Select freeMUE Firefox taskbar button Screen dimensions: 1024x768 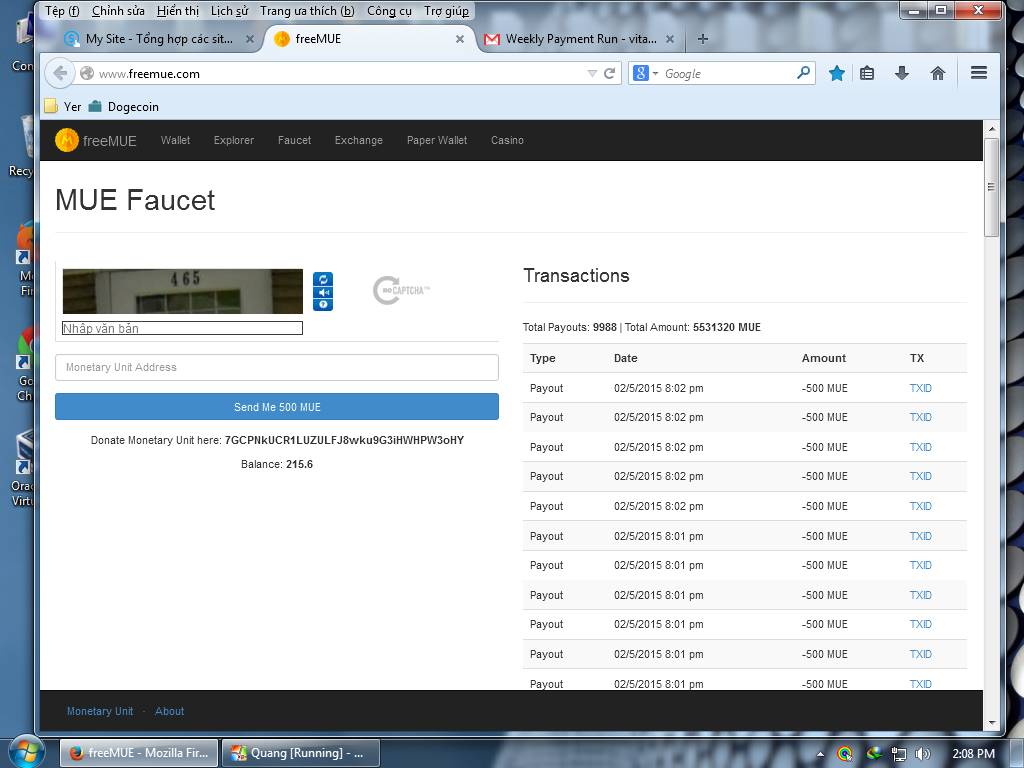pos(139,753)
